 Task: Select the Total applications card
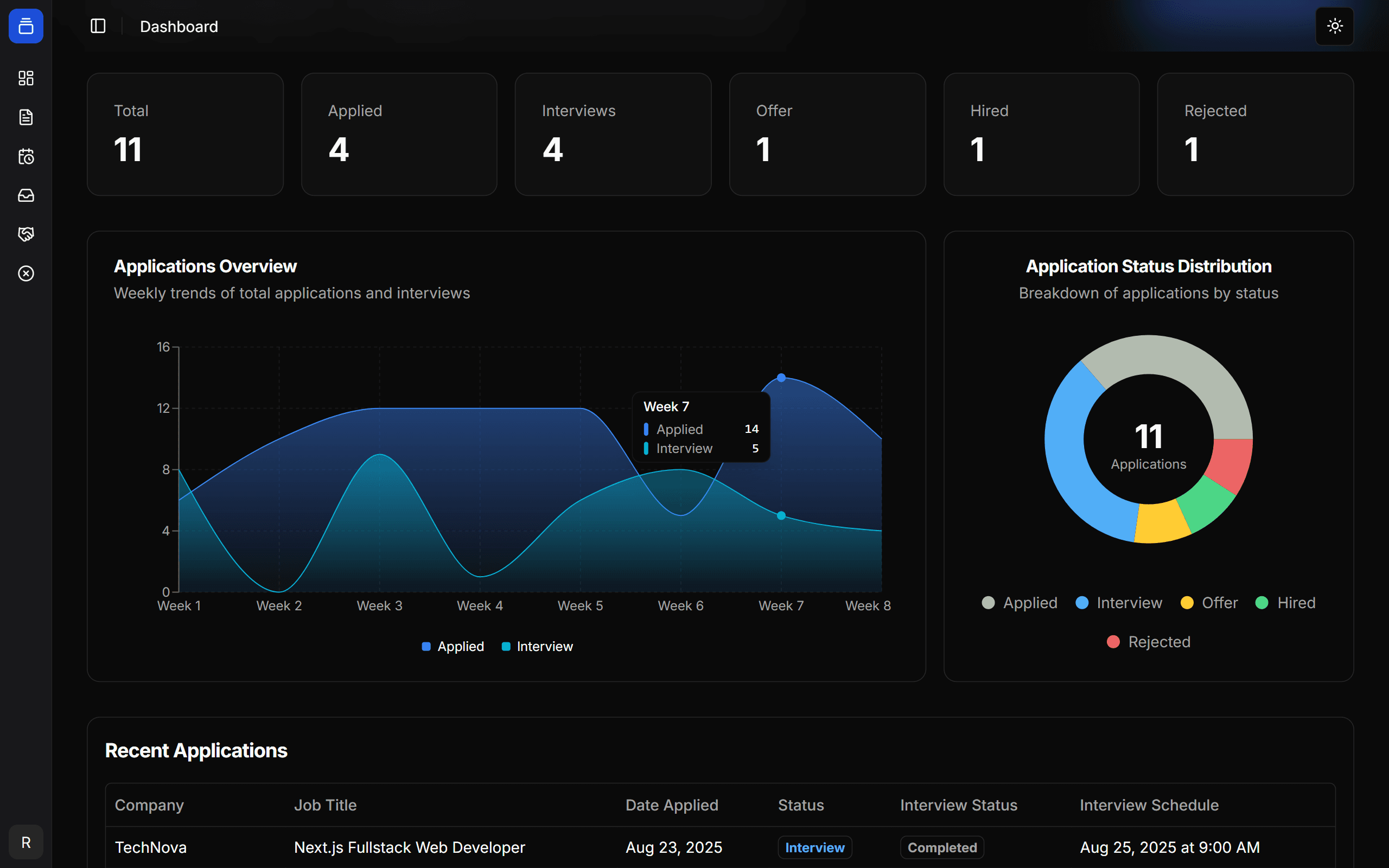point(186,135)
